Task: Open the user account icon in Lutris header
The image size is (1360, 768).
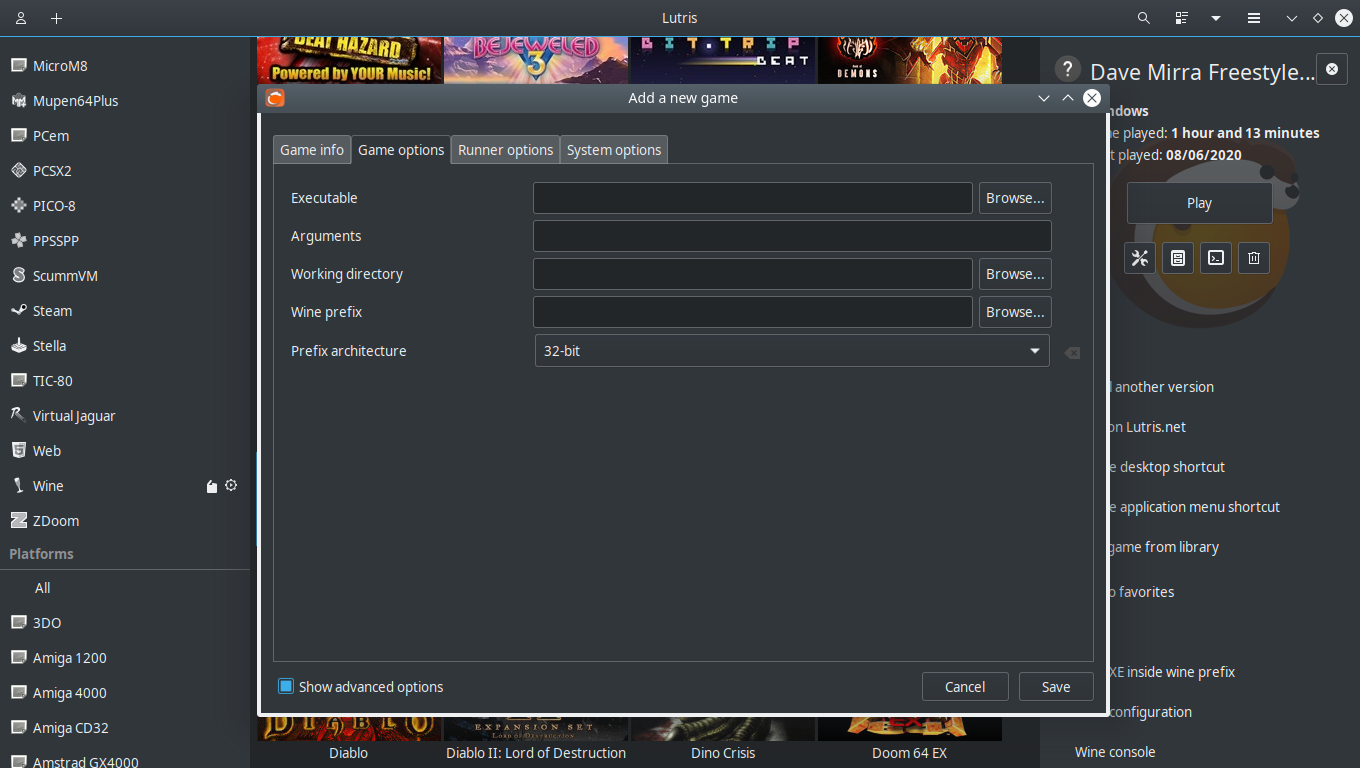Action: pyautogui.click(x=21, y=18)
